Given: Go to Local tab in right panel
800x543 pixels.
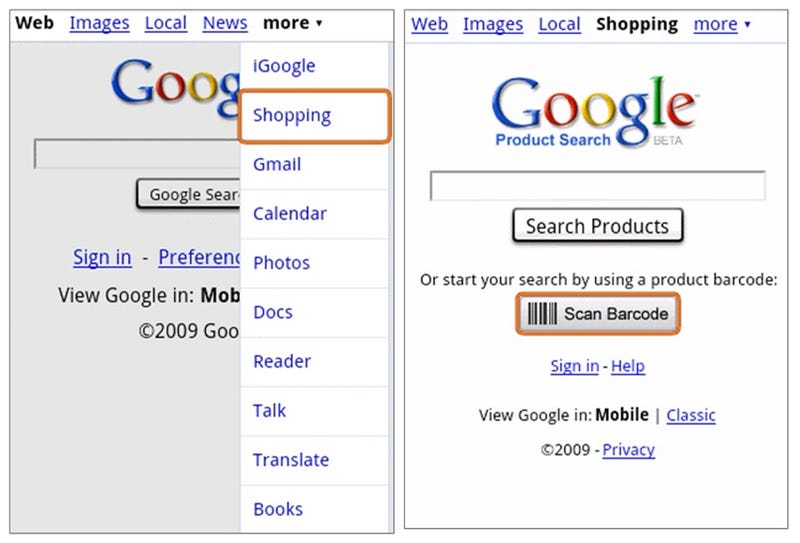Looking at the screenshot, I should (x=560, y=24).
